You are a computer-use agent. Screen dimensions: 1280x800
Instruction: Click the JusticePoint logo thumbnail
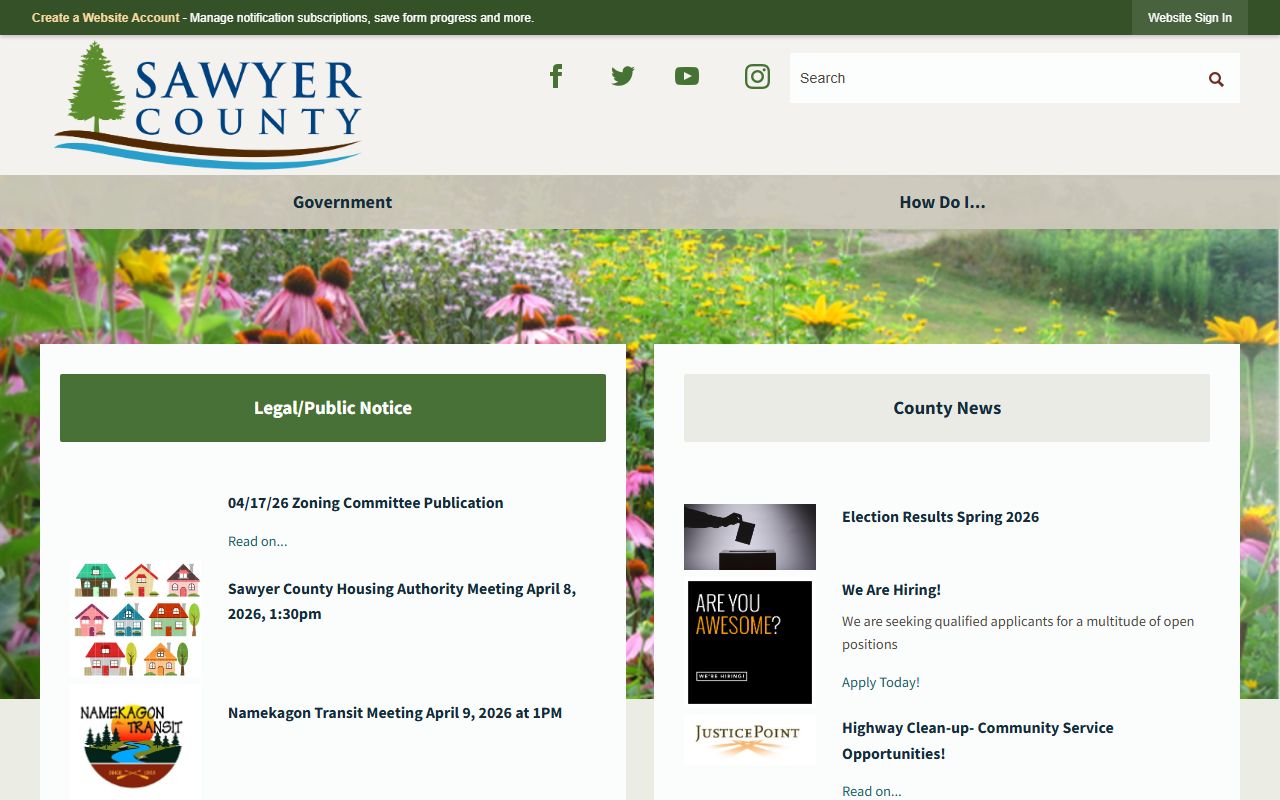[750, 739]
